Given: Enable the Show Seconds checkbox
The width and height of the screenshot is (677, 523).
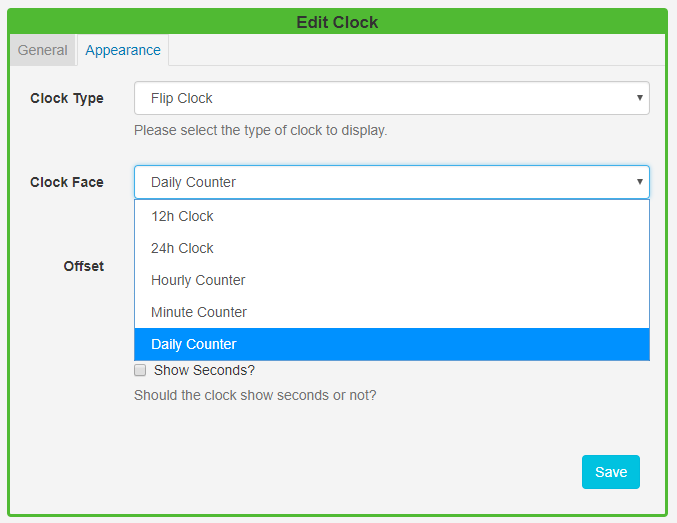Looking at the screenshot, I should pyautogui.click(x=141, y=370).
